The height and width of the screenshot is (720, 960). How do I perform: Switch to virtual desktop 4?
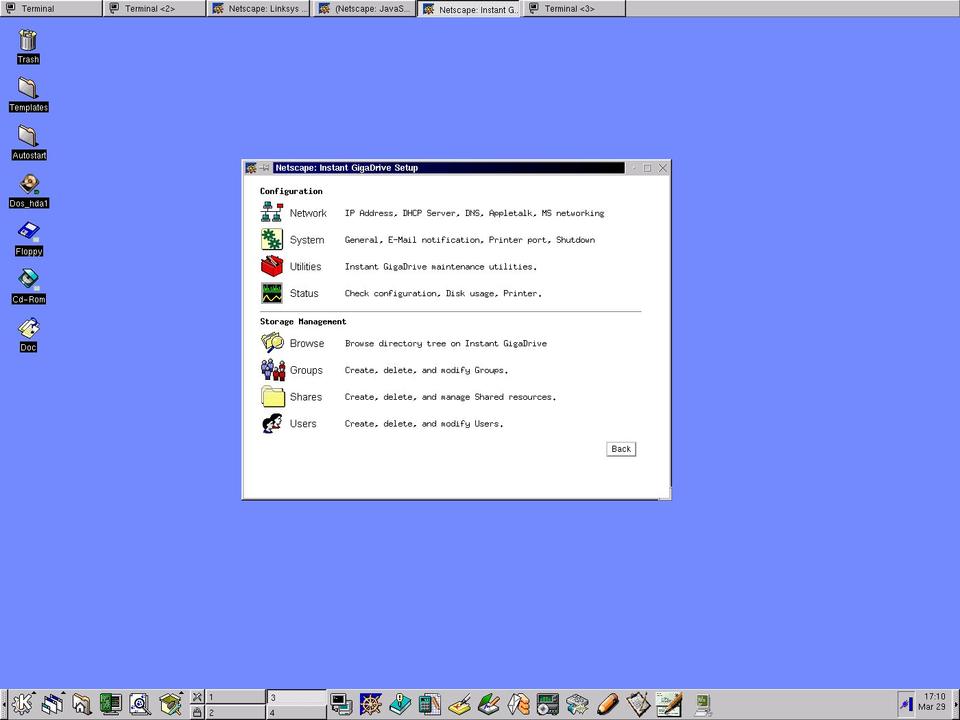tap(296, 712)
